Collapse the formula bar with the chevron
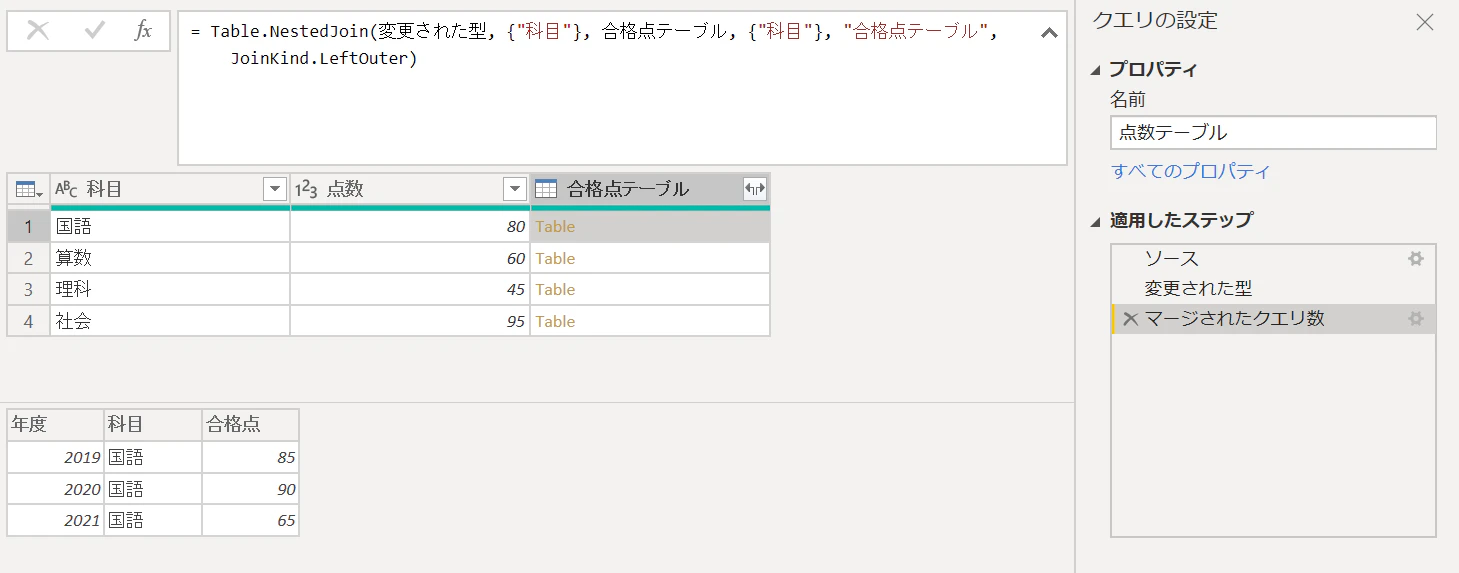This screenshot has width=1459, height=573. tap(1049, 33)
